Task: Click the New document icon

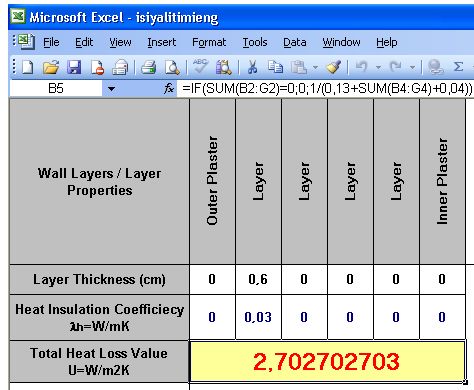Action: pos(28,67)
